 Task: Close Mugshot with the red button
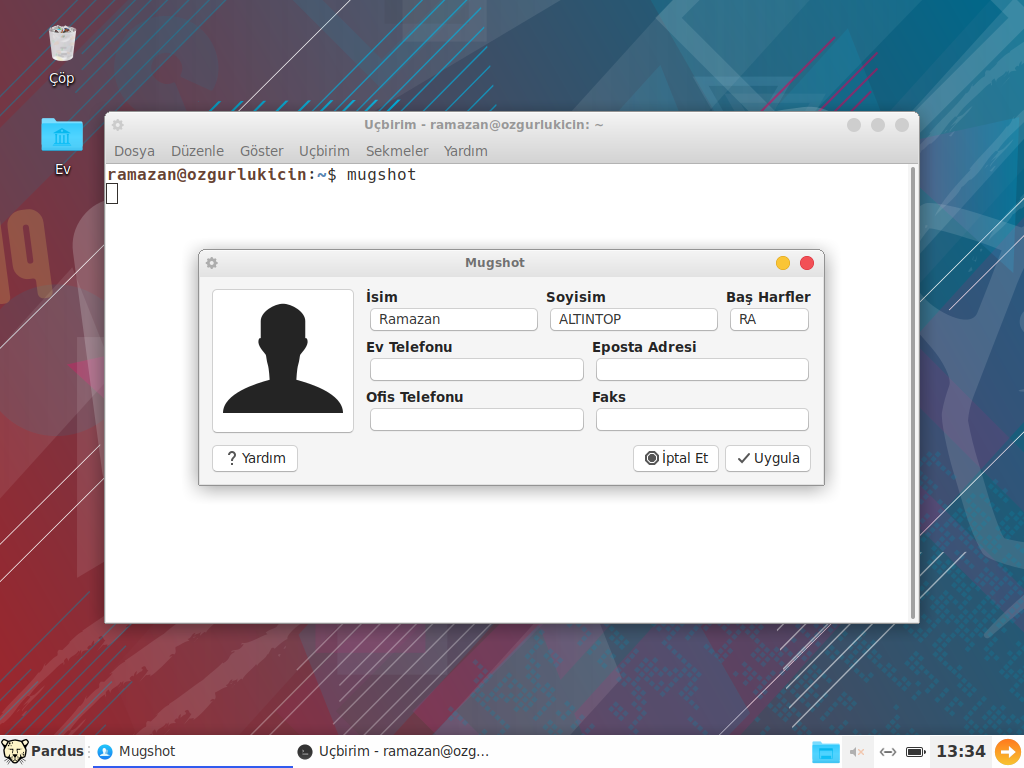pos(807,263)
